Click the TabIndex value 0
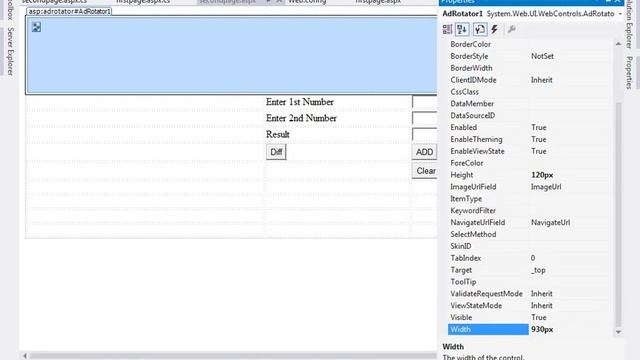This screenshot has height=360, width=640. click(x=533, y=258)
